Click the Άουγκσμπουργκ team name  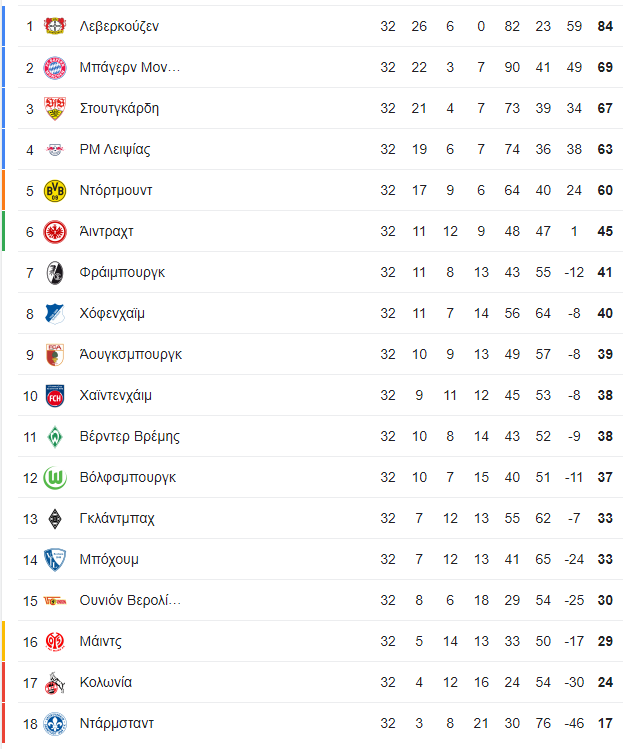(x=130, y=354)
